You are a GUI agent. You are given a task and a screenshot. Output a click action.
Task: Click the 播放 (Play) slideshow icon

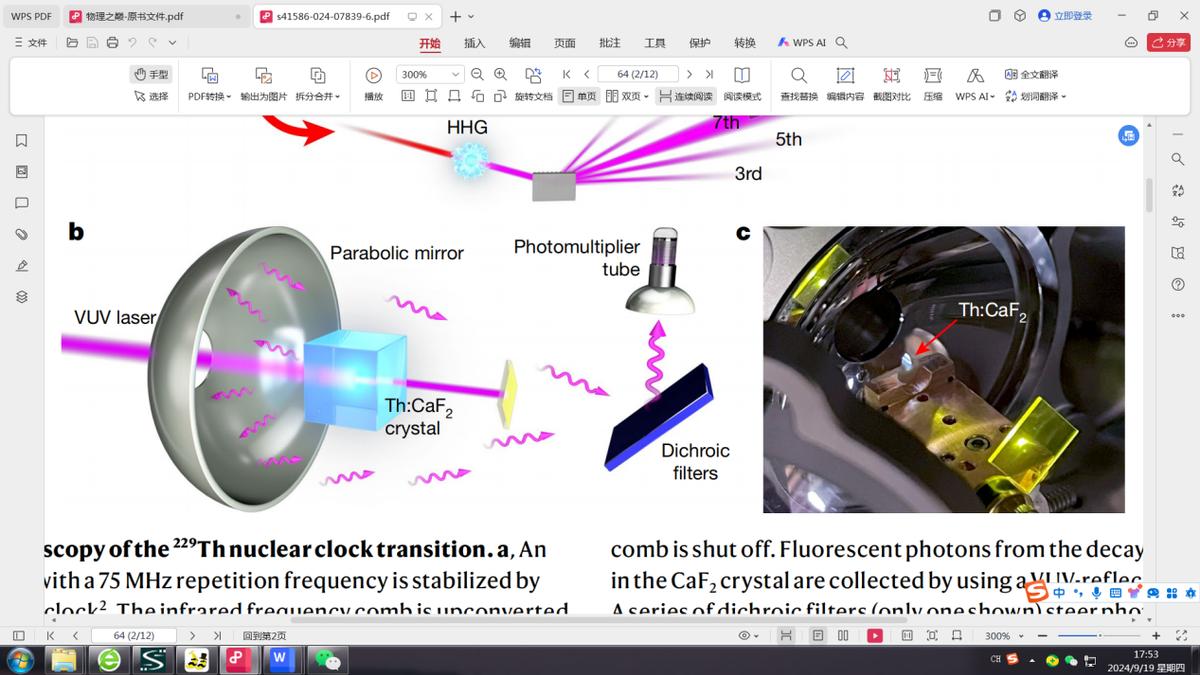pos(373,76)
